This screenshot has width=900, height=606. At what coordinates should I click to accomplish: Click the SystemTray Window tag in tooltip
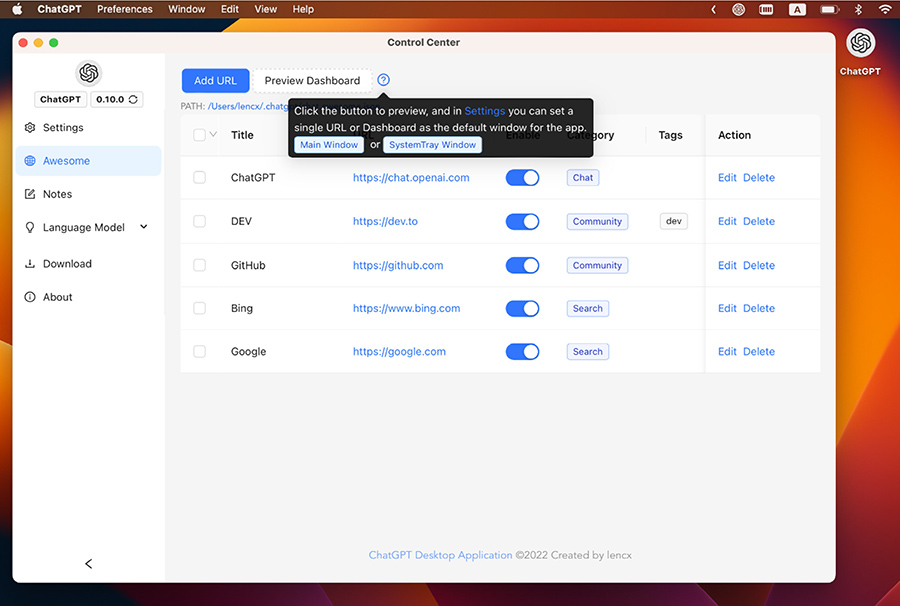(432, 145)
